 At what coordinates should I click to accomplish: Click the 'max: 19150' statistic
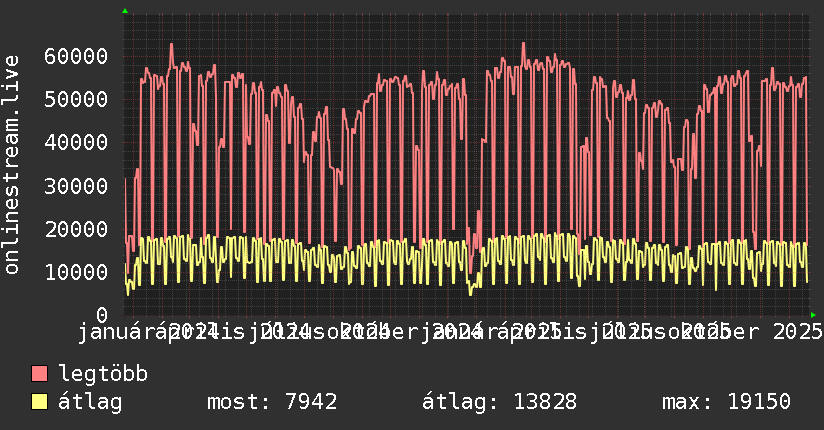[x=726, y=402]
